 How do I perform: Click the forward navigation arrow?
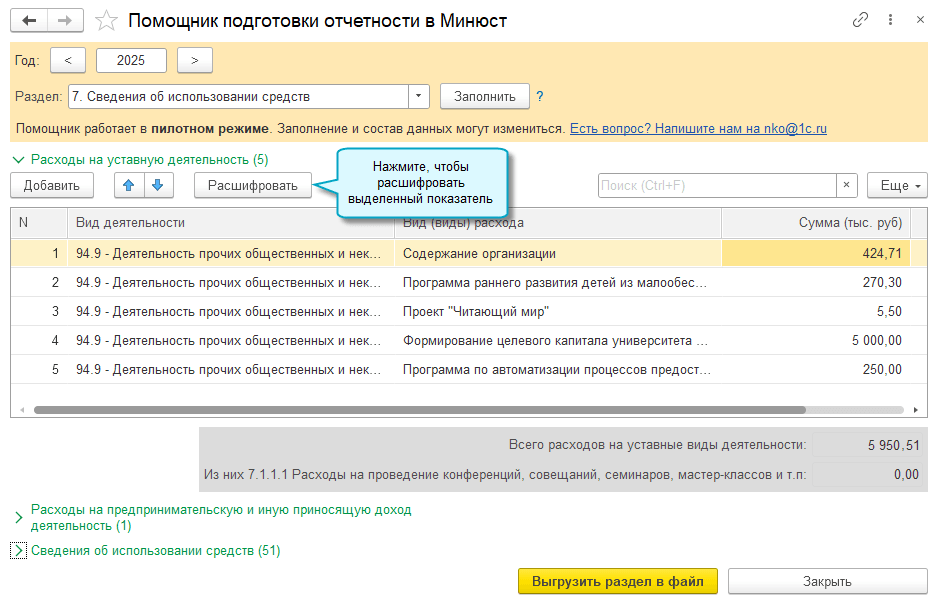tap(65, 20)
